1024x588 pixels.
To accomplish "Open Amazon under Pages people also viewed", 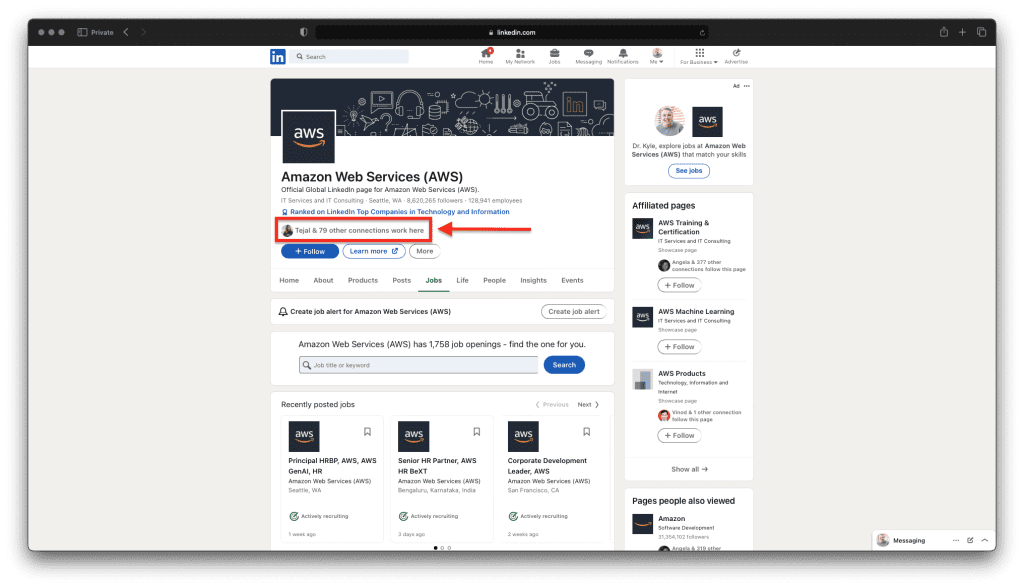I will [x=671, y=519].
